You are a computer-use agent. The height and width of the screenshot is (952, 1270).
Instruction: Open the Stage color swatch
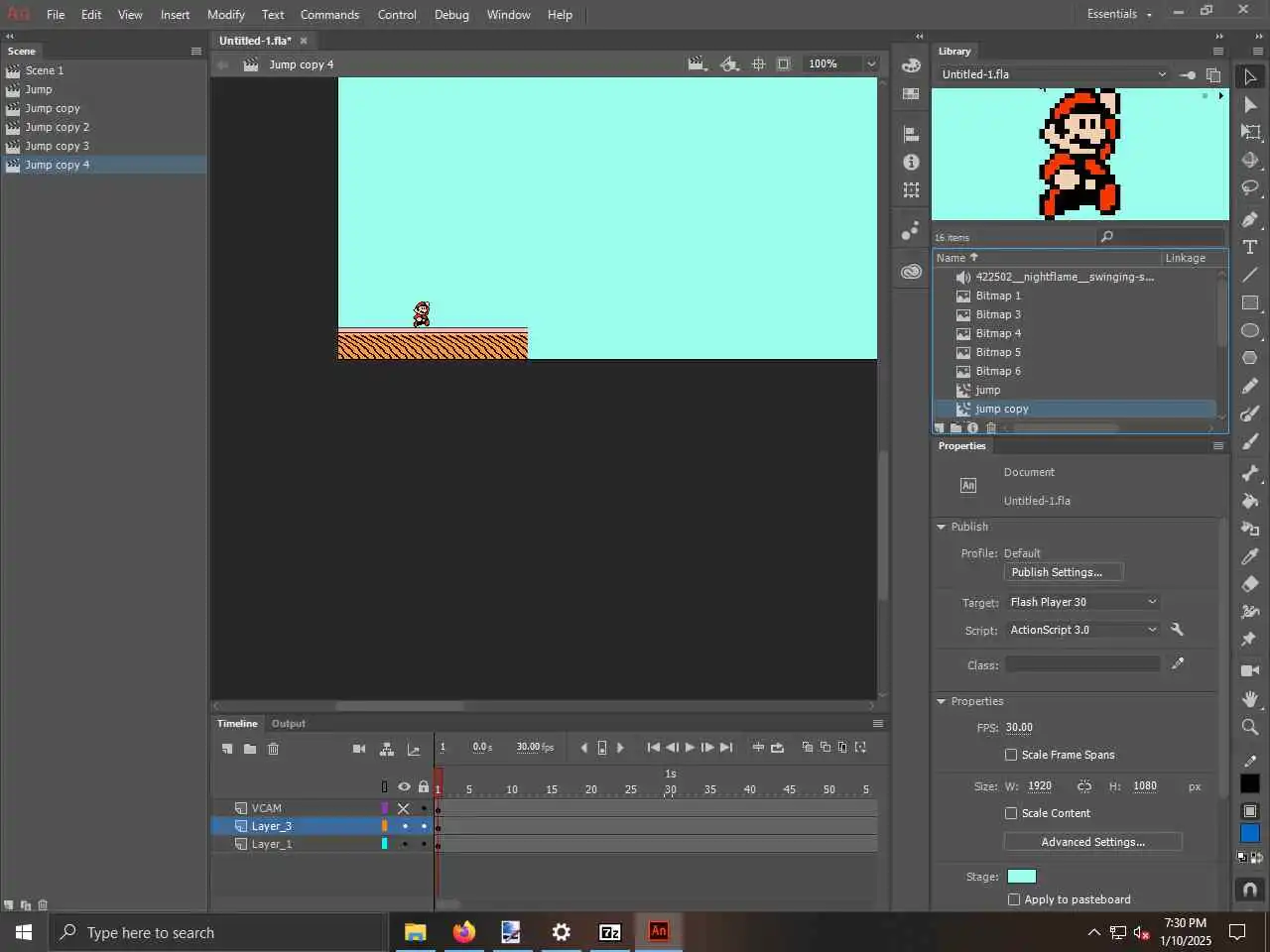point(1021,877)
